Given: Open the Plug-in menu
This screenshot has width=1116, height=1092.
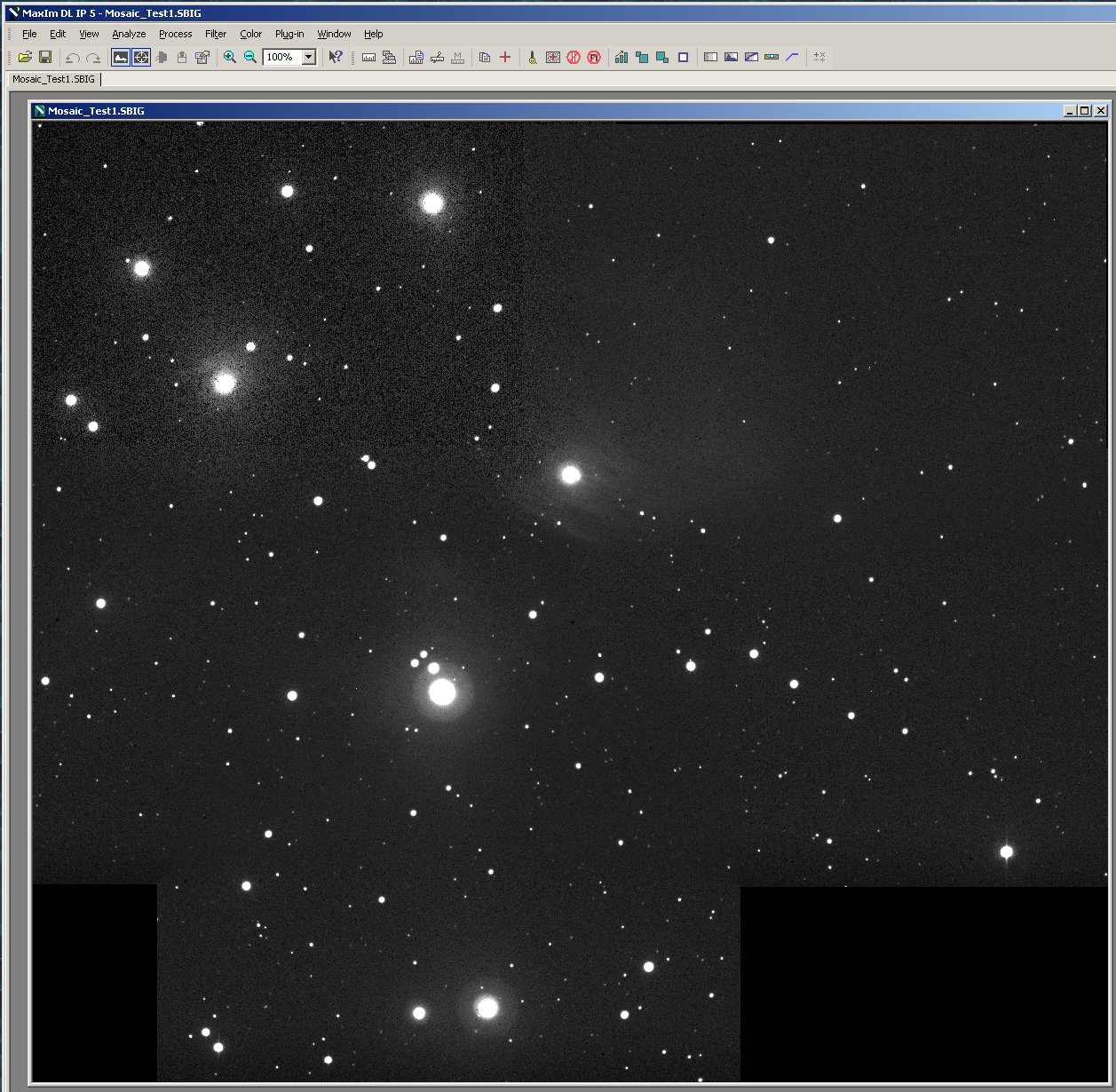Looking at the screenshot, I should (x=289, y=34).
